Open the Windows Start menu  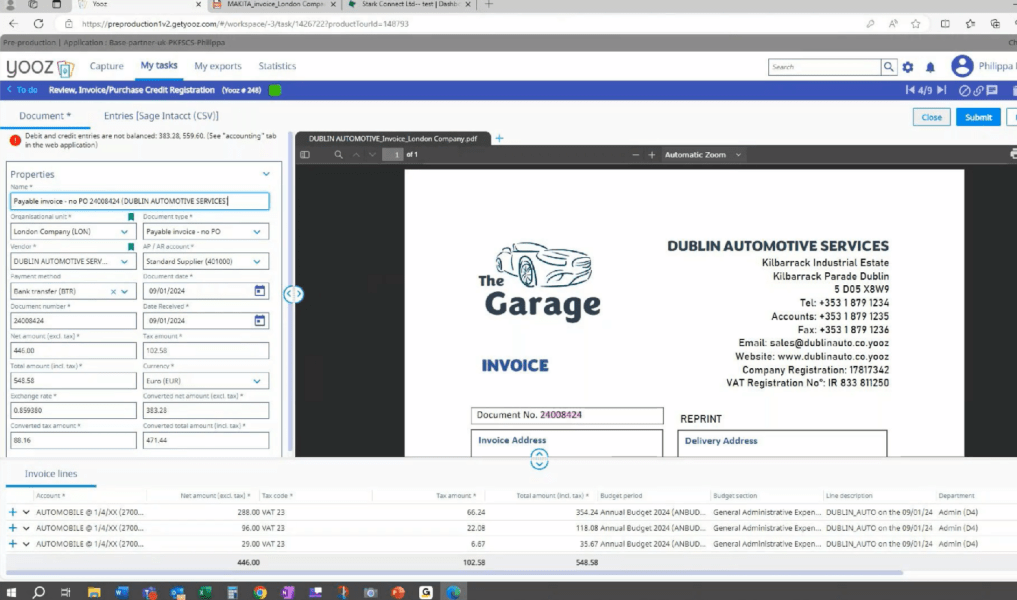tap(11, 592)
